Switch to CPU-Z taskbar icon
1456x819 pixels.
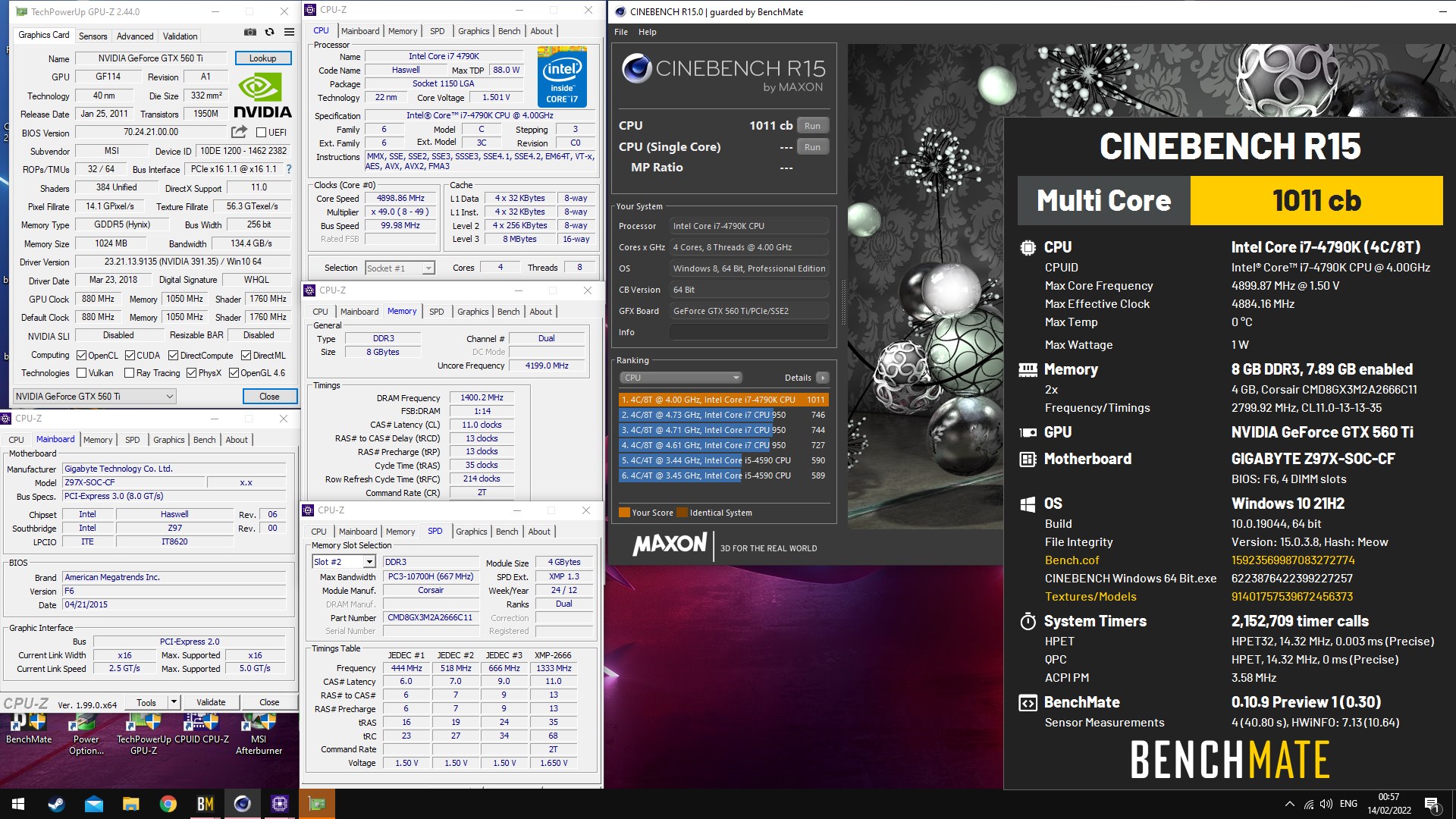(279, 804)
